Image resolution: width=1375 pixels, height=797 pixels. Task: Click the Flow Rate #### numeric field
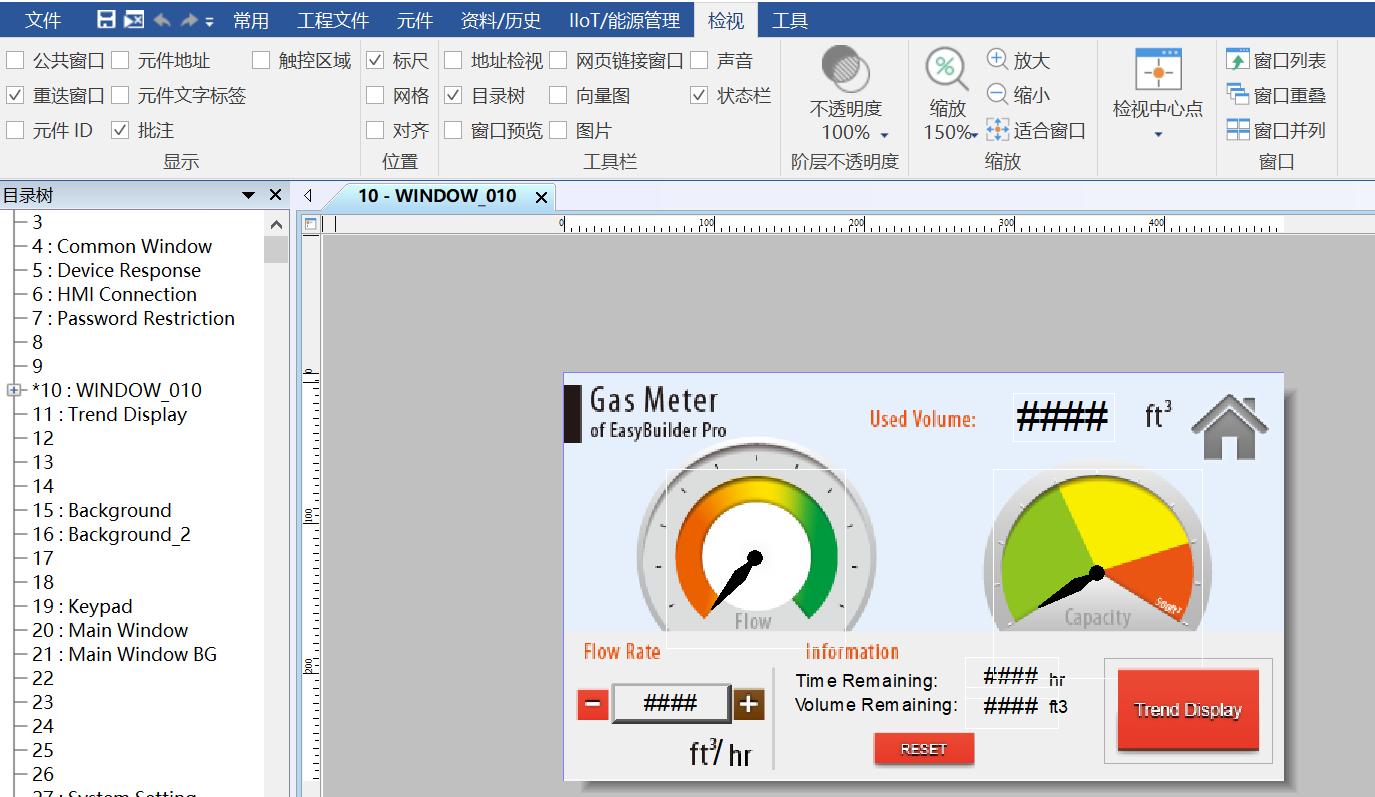pos(670,704)
